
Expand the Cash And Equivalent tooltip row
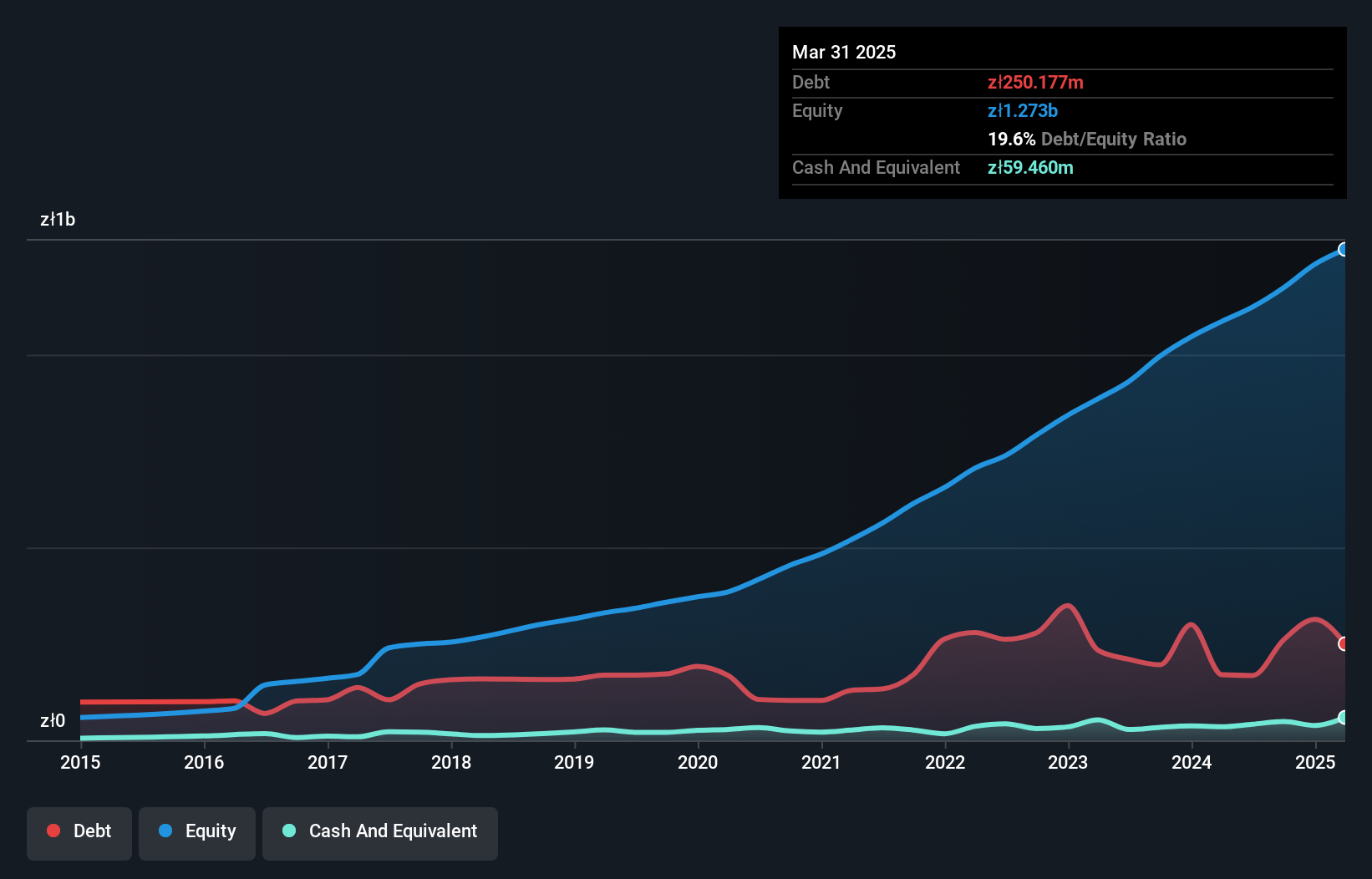click(876, 167)
